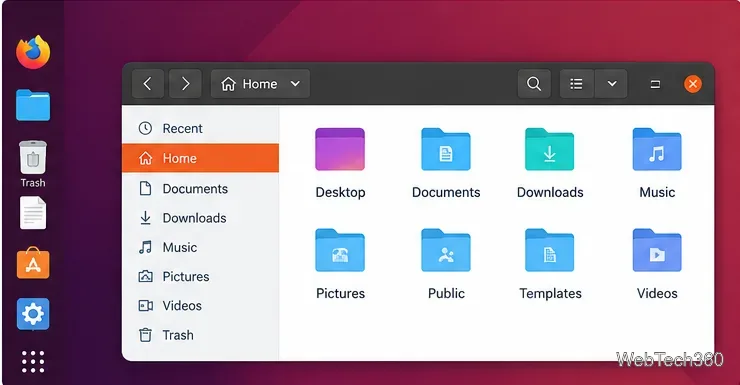Open the Home path bar dropdown

click(x=261, y=84)
